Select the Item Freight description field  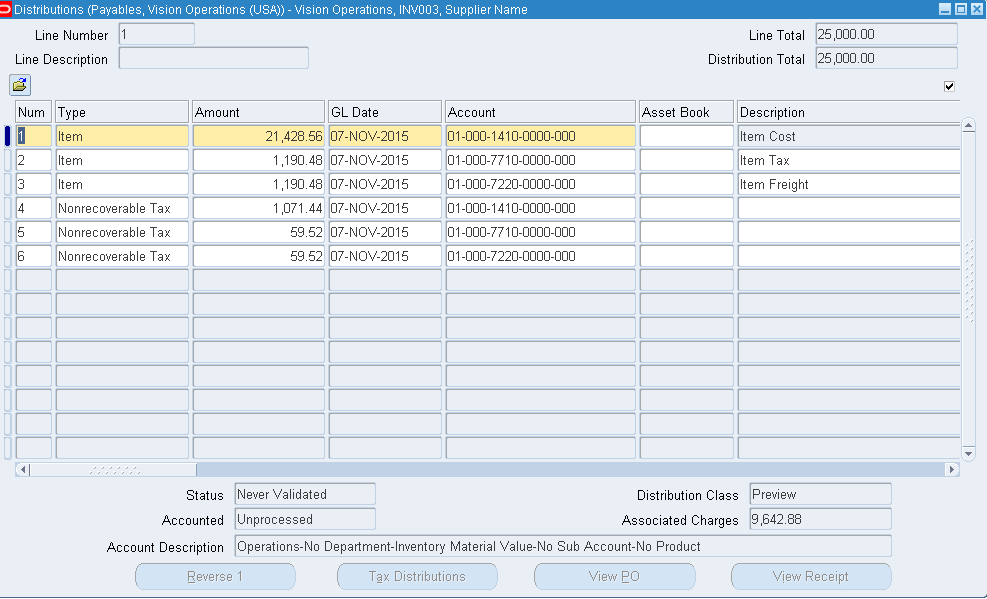click(848, 184)
